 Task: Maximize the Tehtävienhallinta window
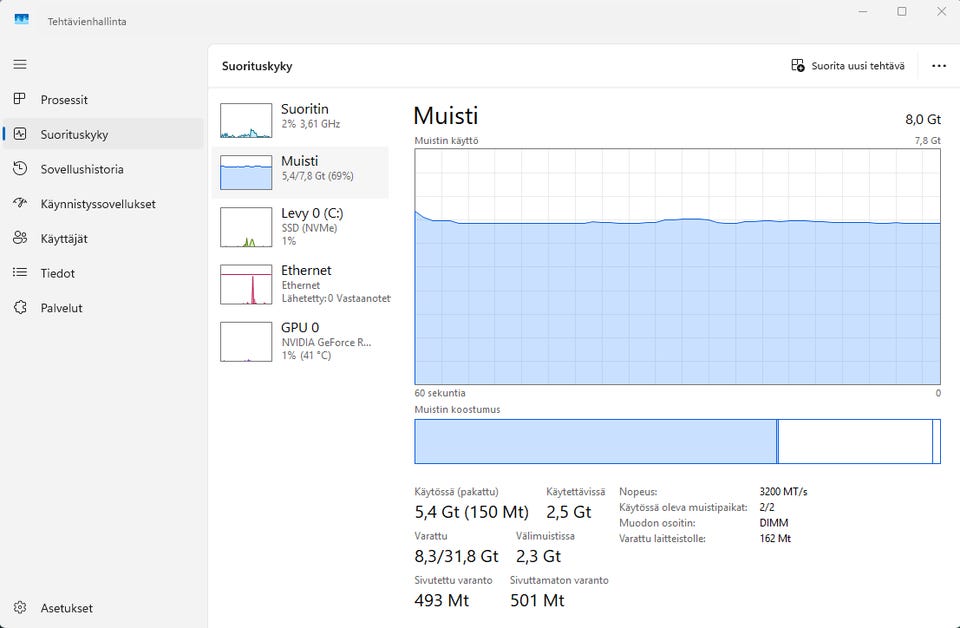click(x=901, y=12)
